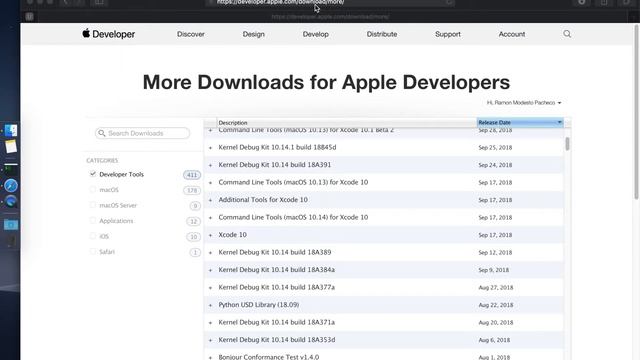Open the Design menu
The height and width of the screenshot is (360, 640).
(253, 34)
